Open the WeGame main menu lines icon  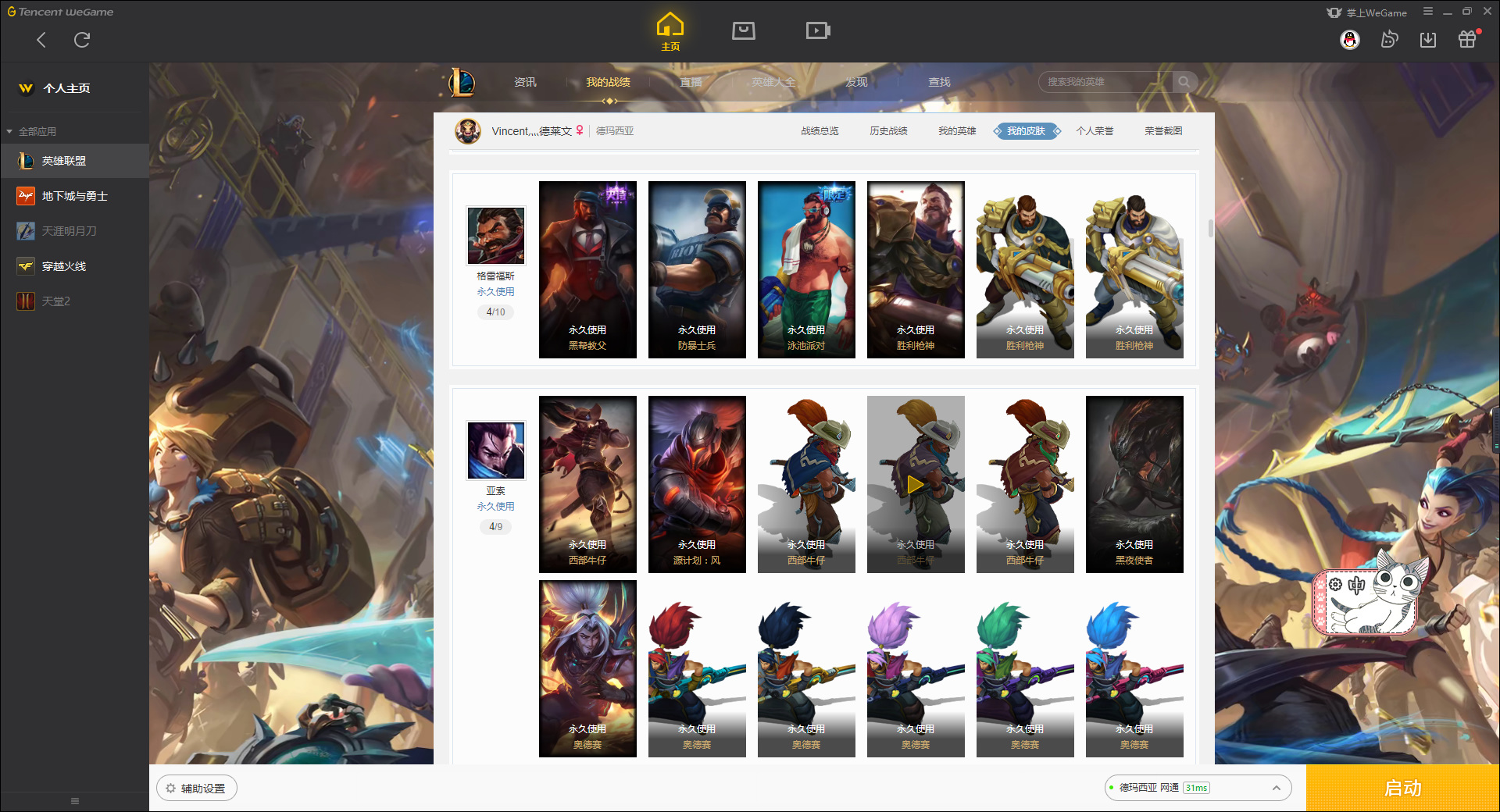(1428, 12)
